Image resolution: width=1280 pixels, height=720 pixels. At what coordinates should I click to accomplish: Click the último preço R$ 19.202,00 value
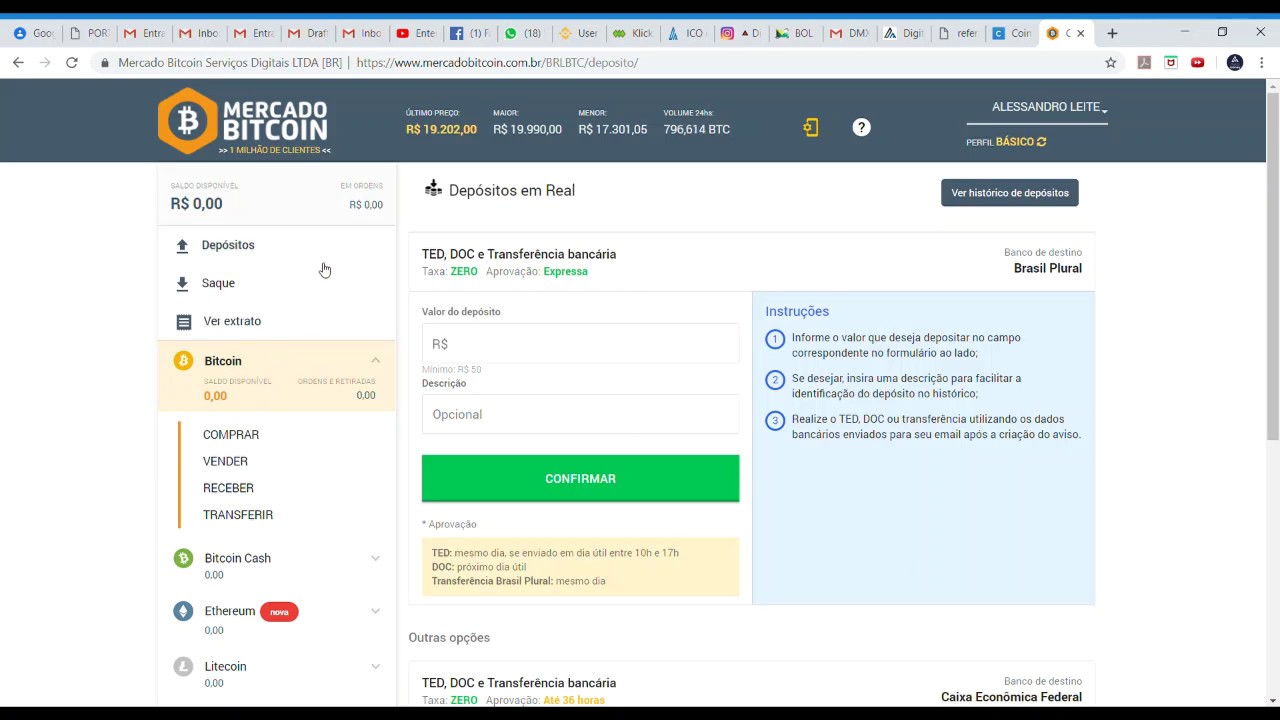pos(441,129)
